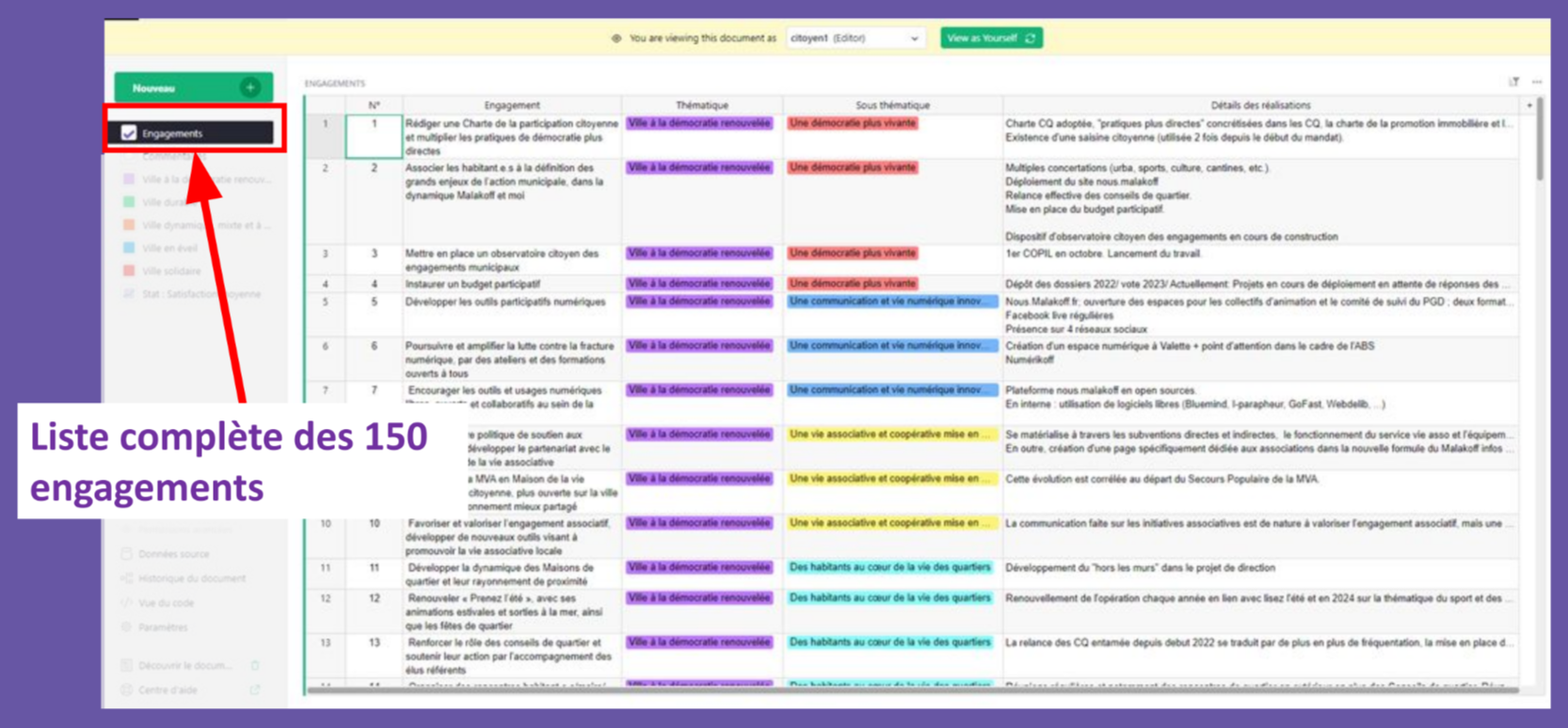The image size is (1568, 728).
Task: Click 'Mettre en place un observatoire citoyen' cell
Action: (512, 260)
